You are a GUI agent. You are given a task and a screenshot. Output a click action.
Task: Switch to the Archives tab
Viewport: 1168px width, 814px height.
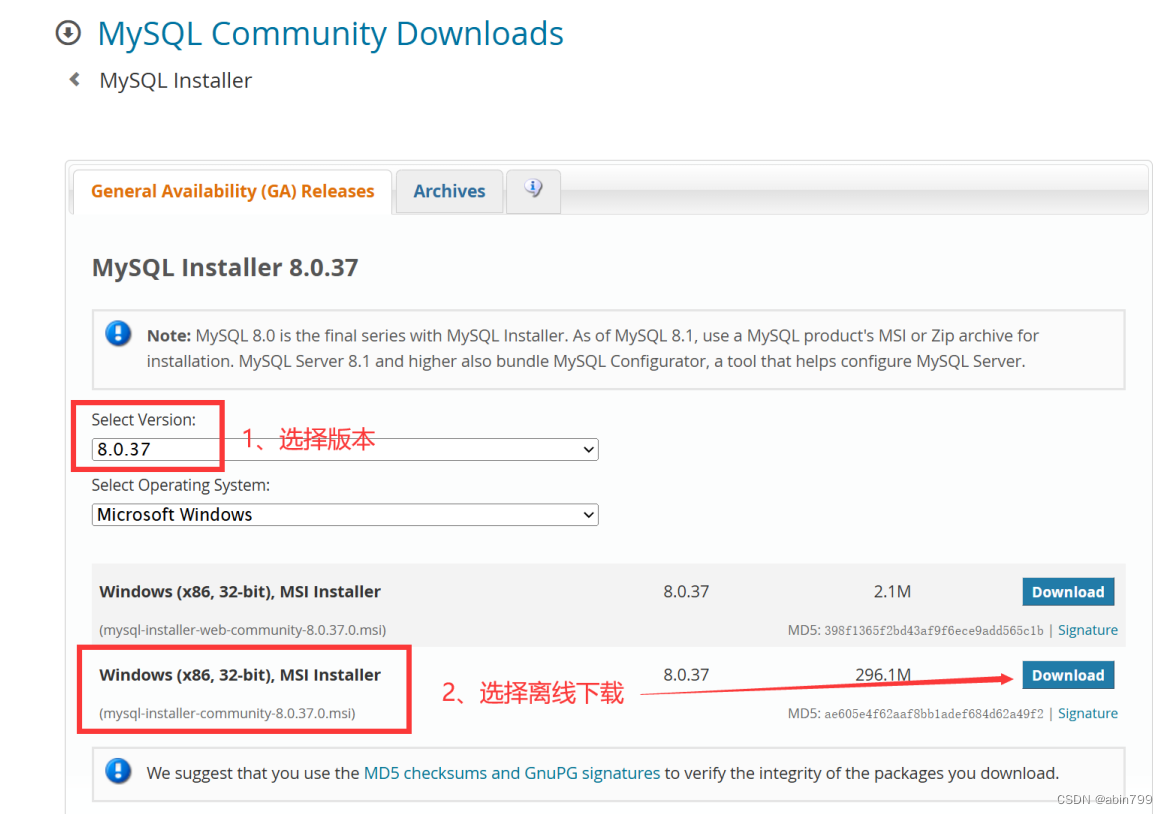click(x=449, y=191)
